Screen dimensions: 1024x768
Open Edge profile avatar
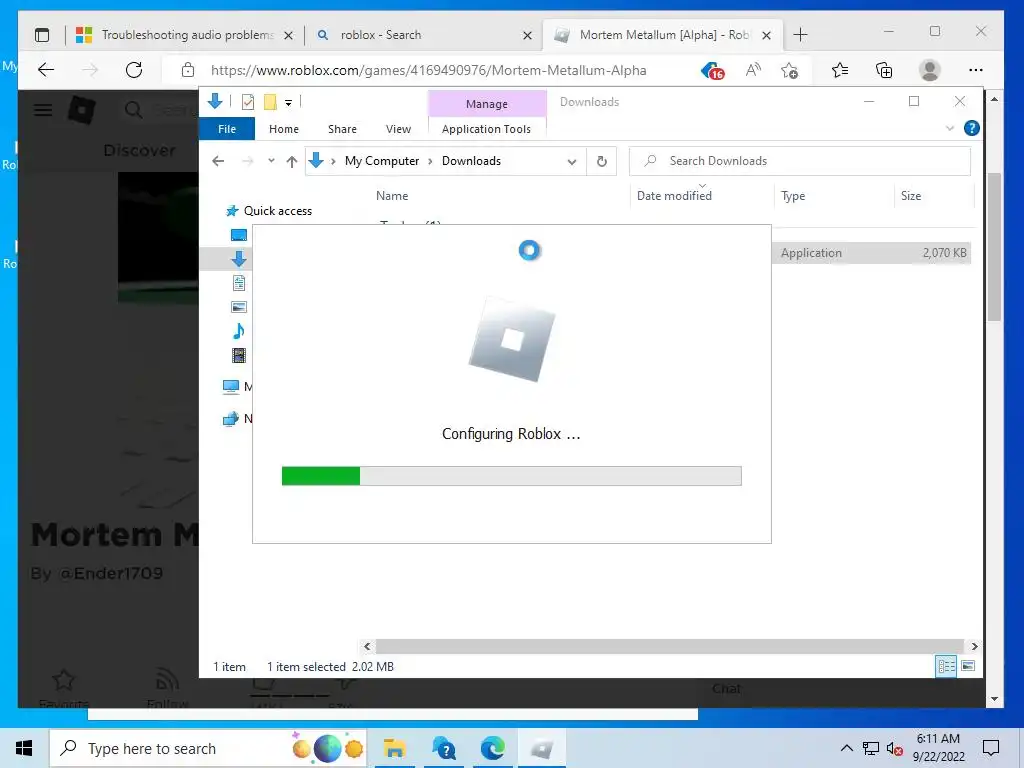click(929, 70)
